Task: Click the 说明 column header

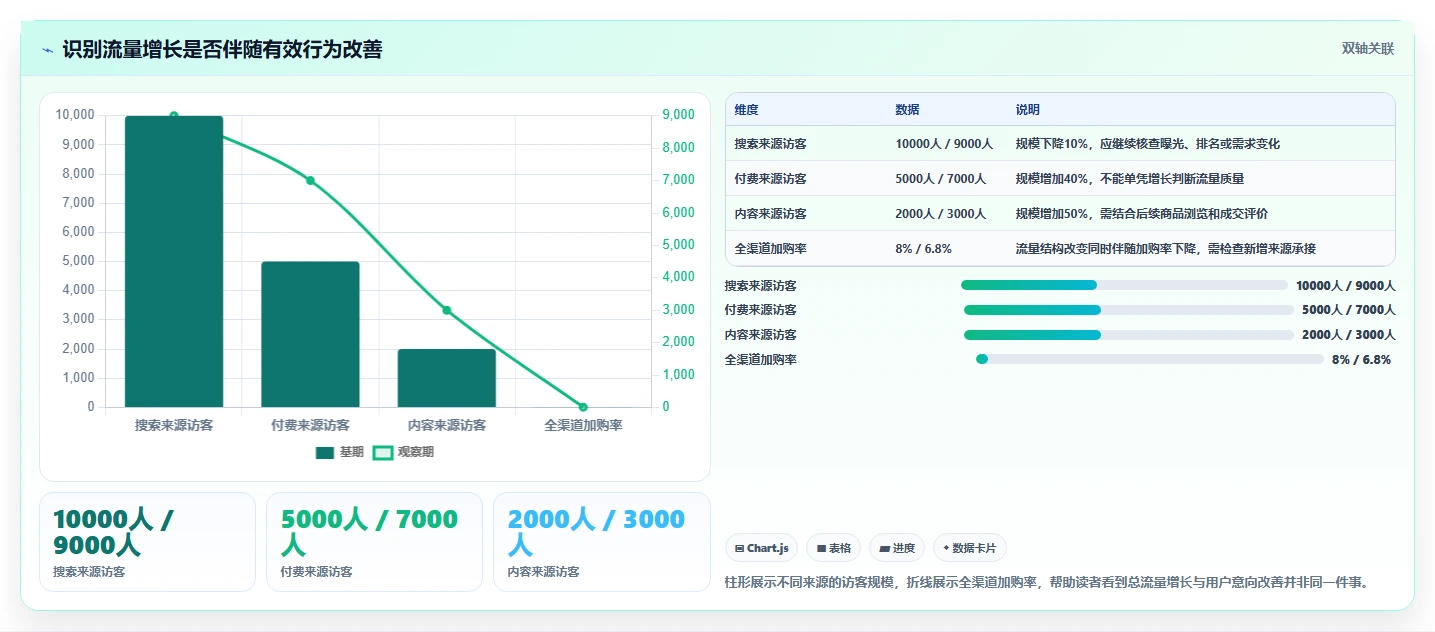Action: pos(1028,110)
